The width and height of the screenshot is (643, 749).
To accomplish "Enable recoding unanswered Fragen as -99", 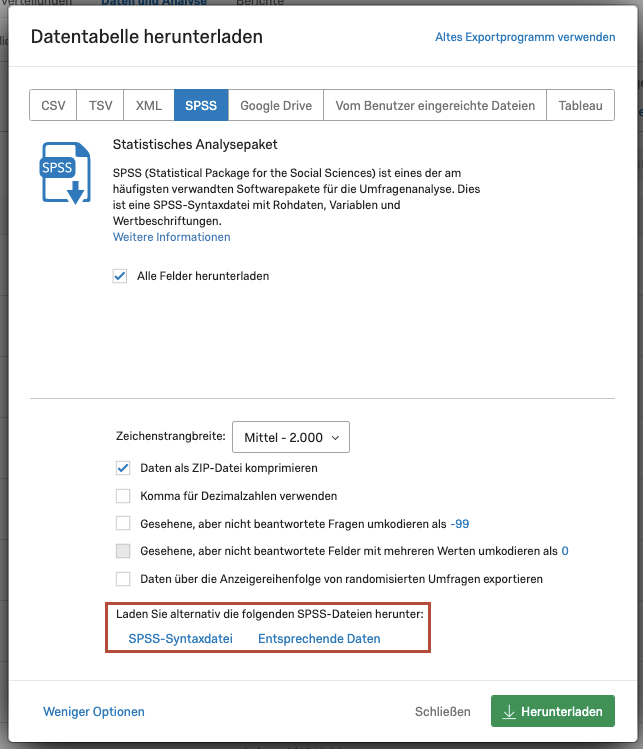I will (x=123, y=524).
